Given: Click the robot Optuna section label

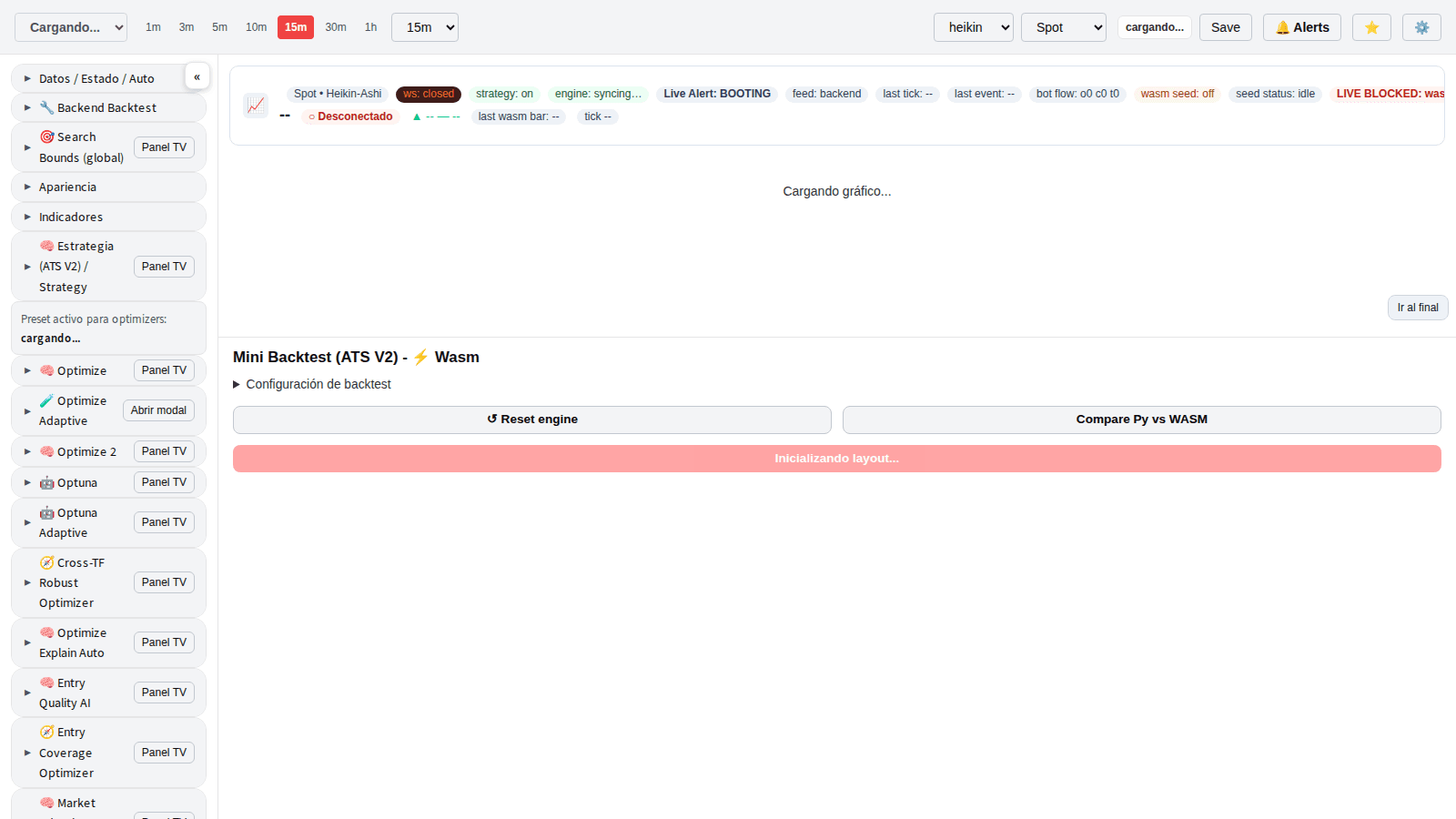Looking at the screenshot, I should point(76,482).
